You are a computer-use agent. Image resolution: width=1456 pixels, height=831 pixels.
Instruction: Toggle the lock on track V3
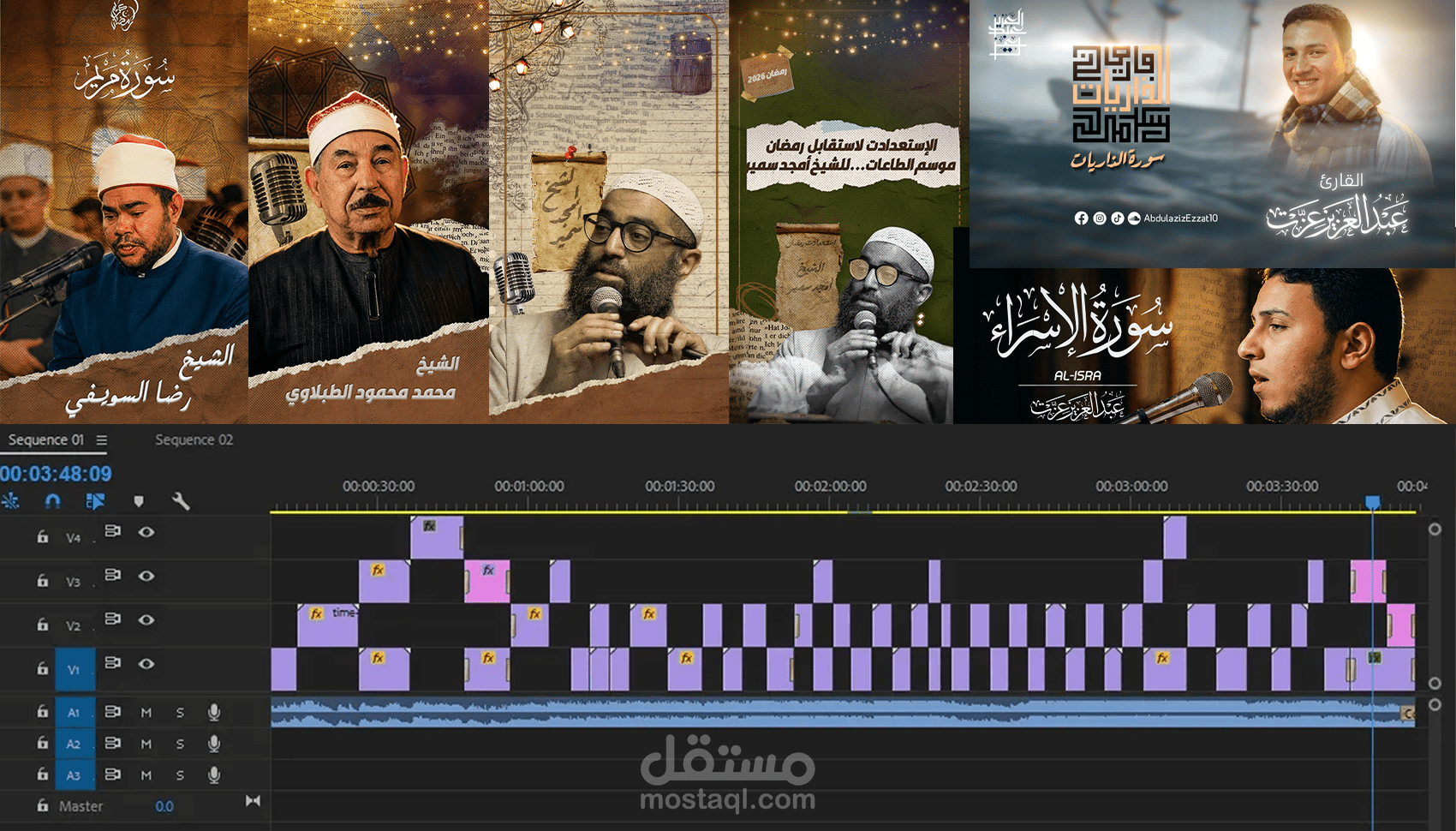(x=42, y=580)
